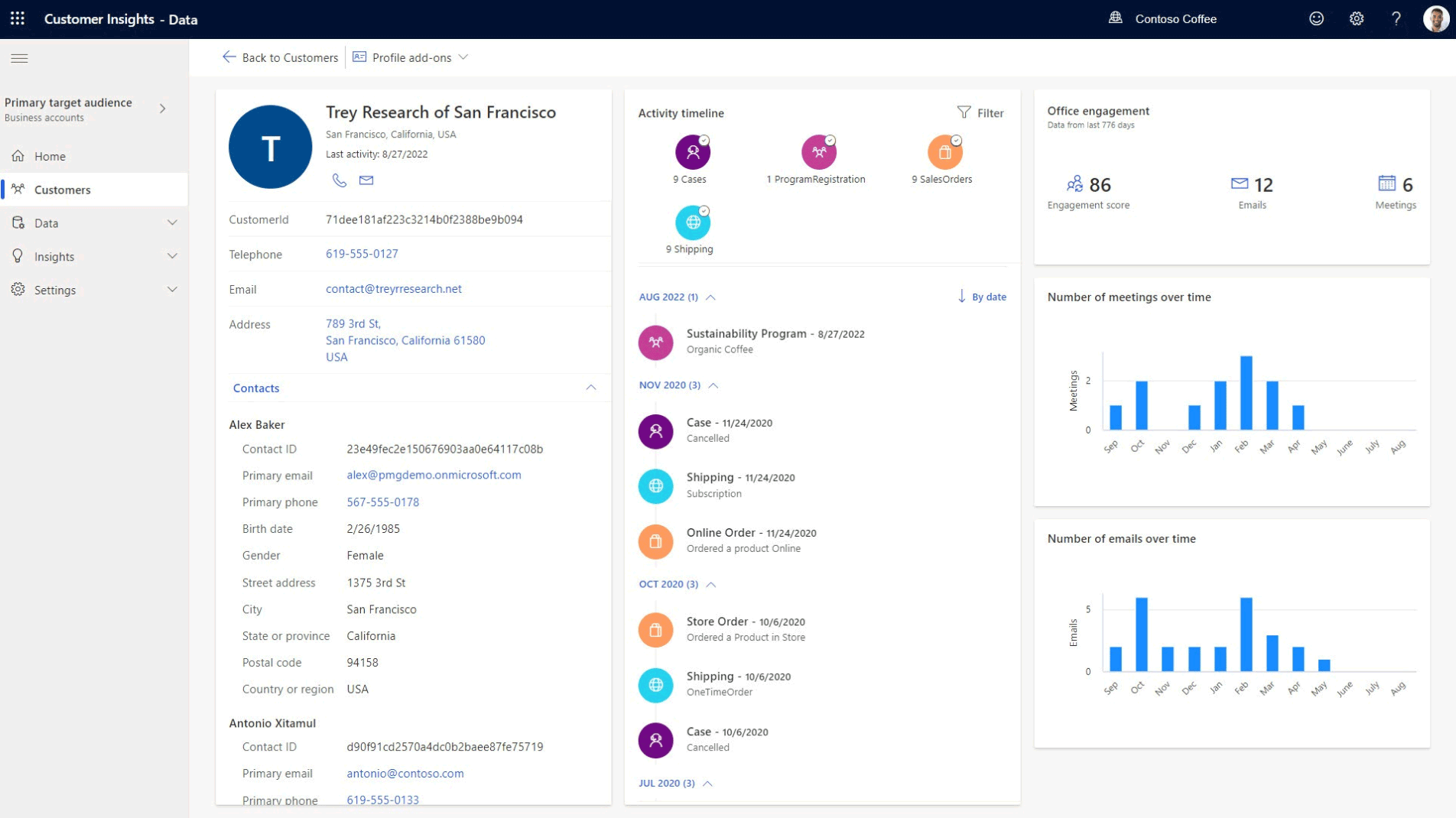Open the Profile add-ons dropdown
Viewport: 1456px width, 818px height.
point(463,57)
